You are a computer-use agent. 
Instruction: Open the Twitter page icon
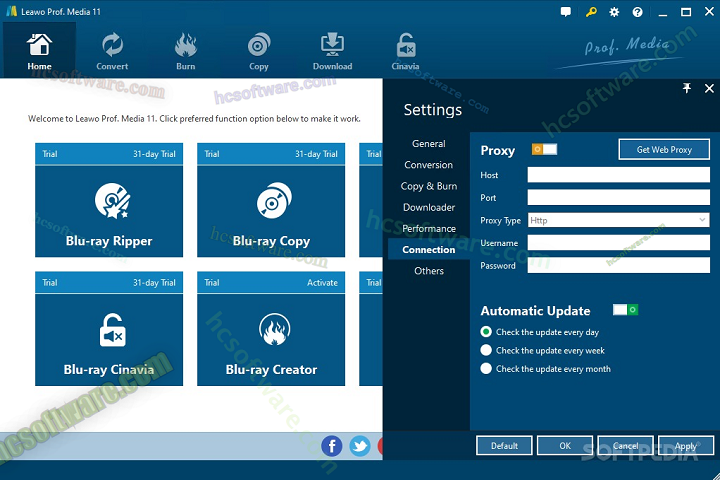pyautogui.click(x=360, y=446)
